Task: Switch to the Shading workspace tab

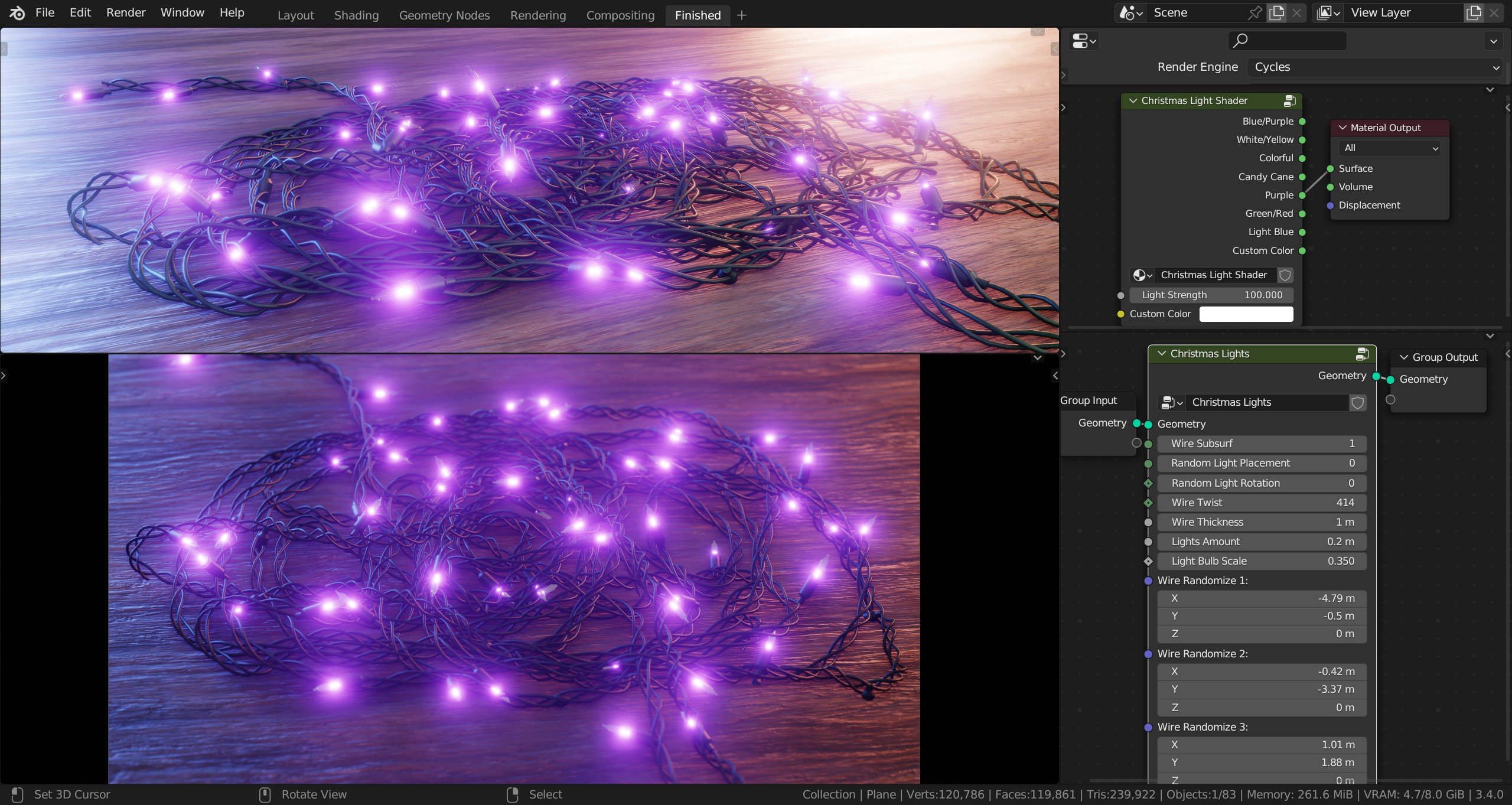Action: 356,15
